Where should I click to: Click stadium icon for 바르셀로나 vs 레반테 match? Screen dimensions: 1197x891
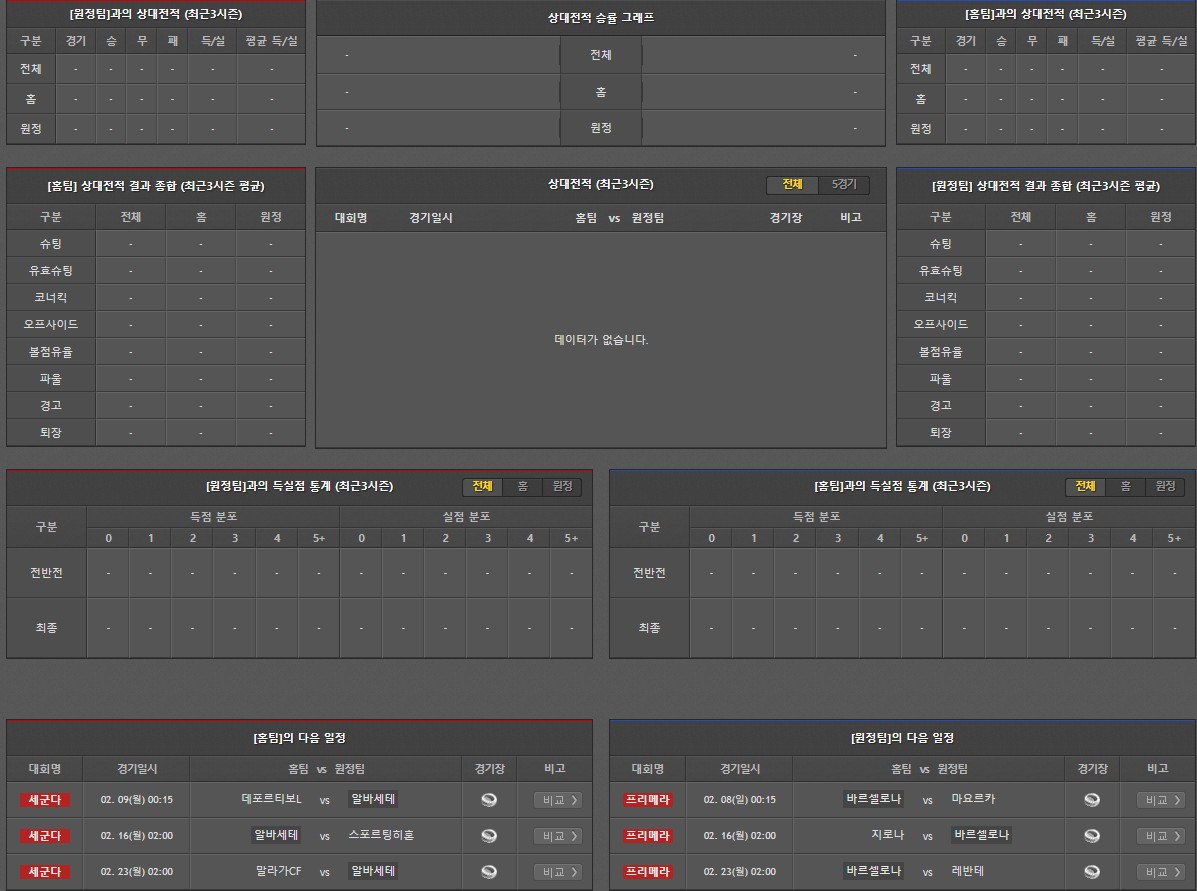click(x=1092, y=872)
